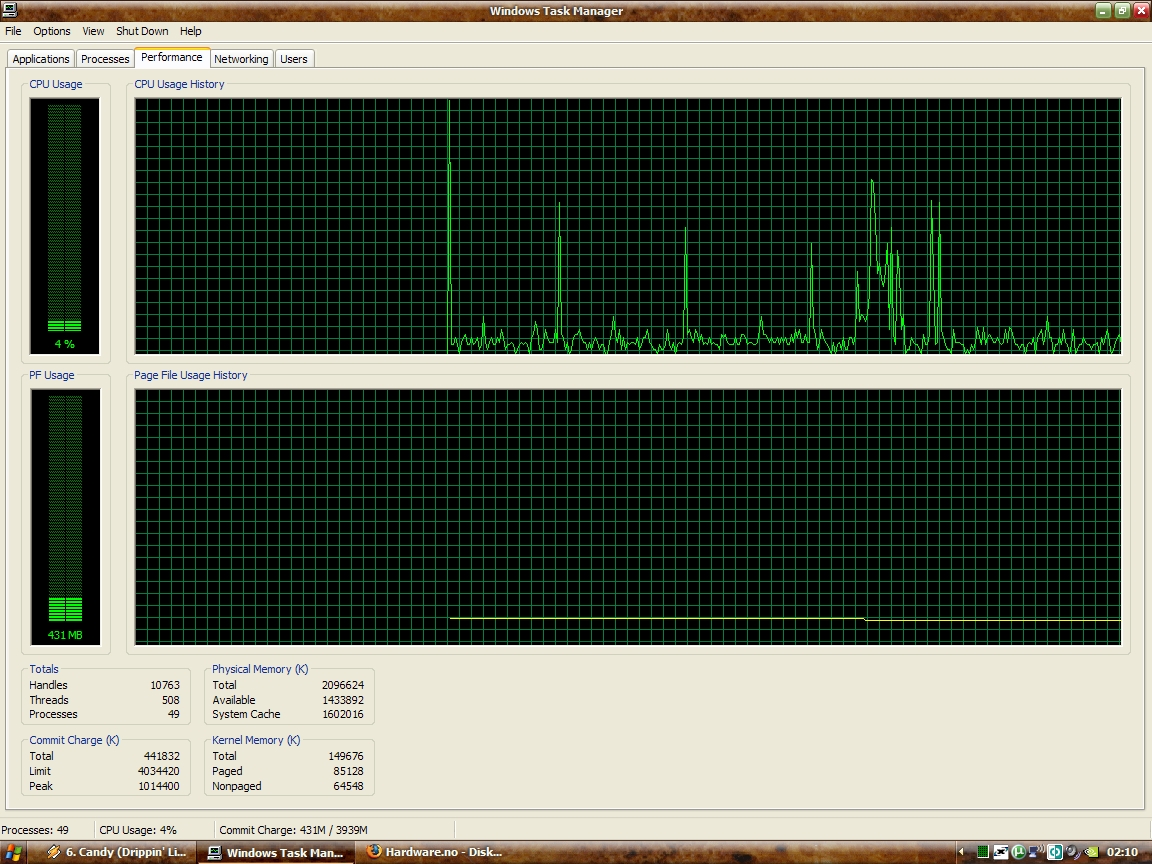Screen dimensions: 1152x864
Task: Expand hidden system tray icons arrow
Action: click(x=961, y=852)
